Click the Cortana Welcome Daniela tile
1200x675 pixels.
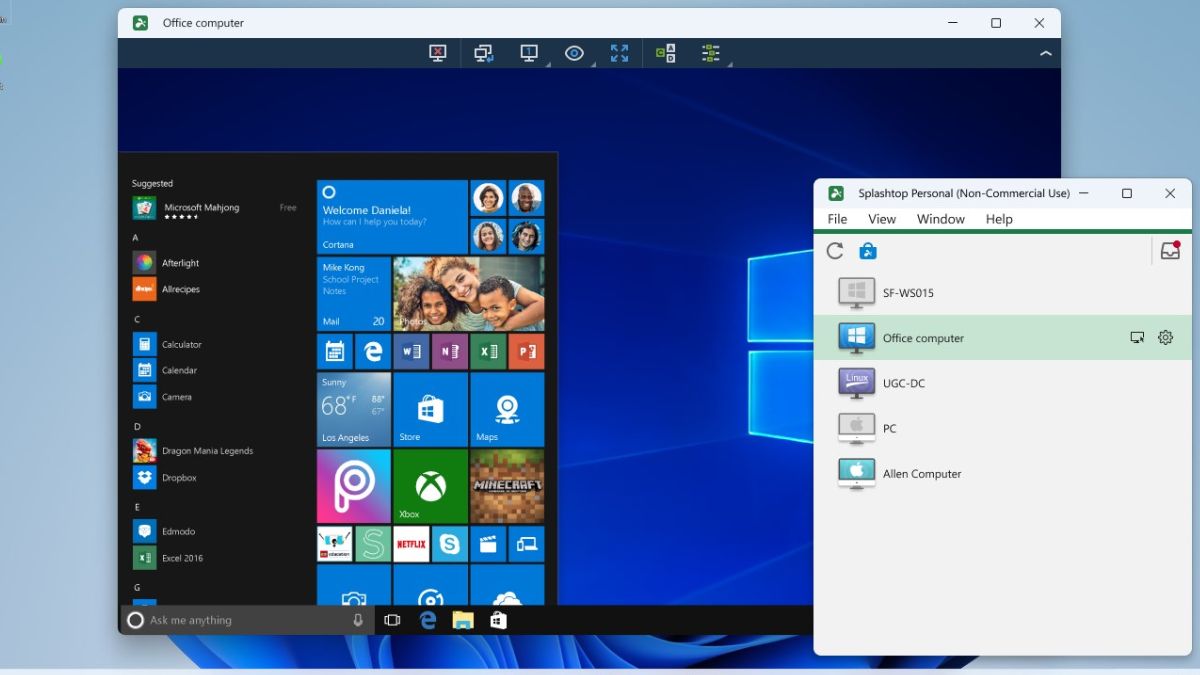[392, 217]
